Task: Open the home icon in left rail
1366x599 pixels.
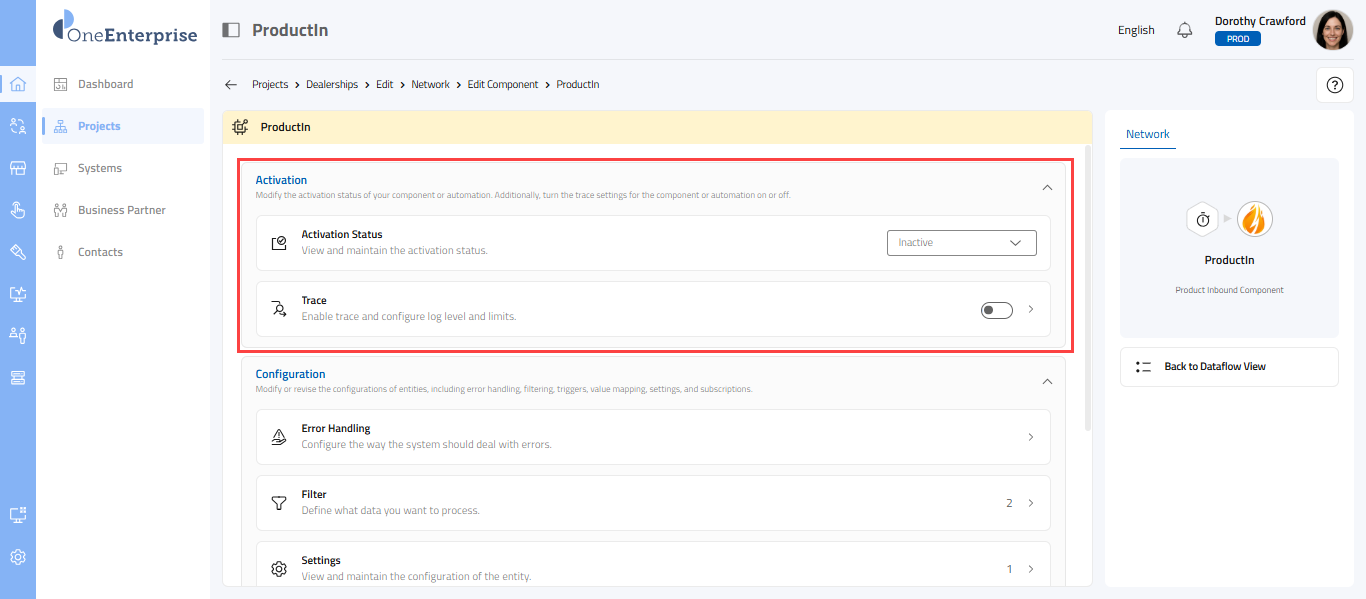Action: 17,84
